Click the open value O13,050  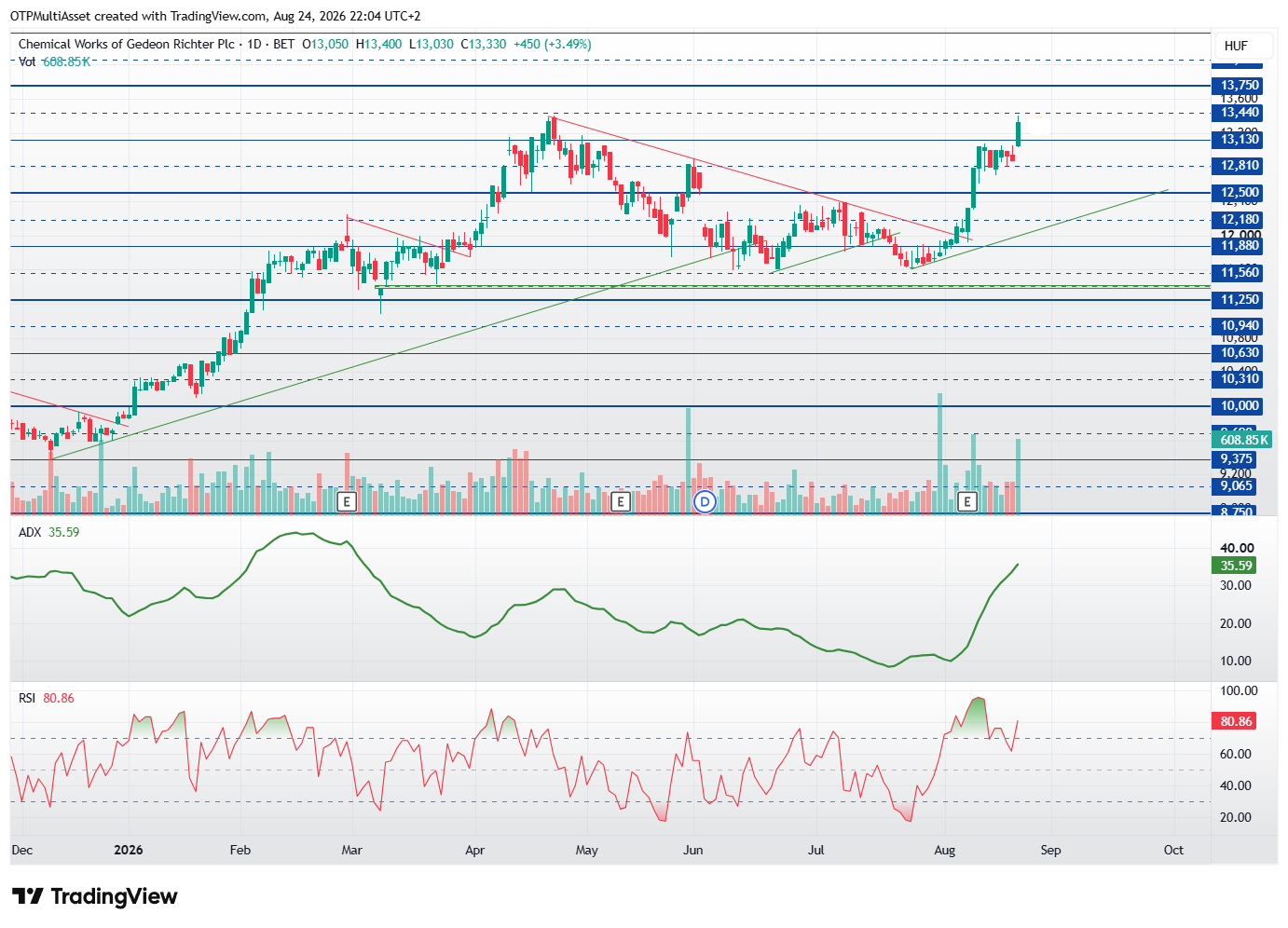click(325, 44)
